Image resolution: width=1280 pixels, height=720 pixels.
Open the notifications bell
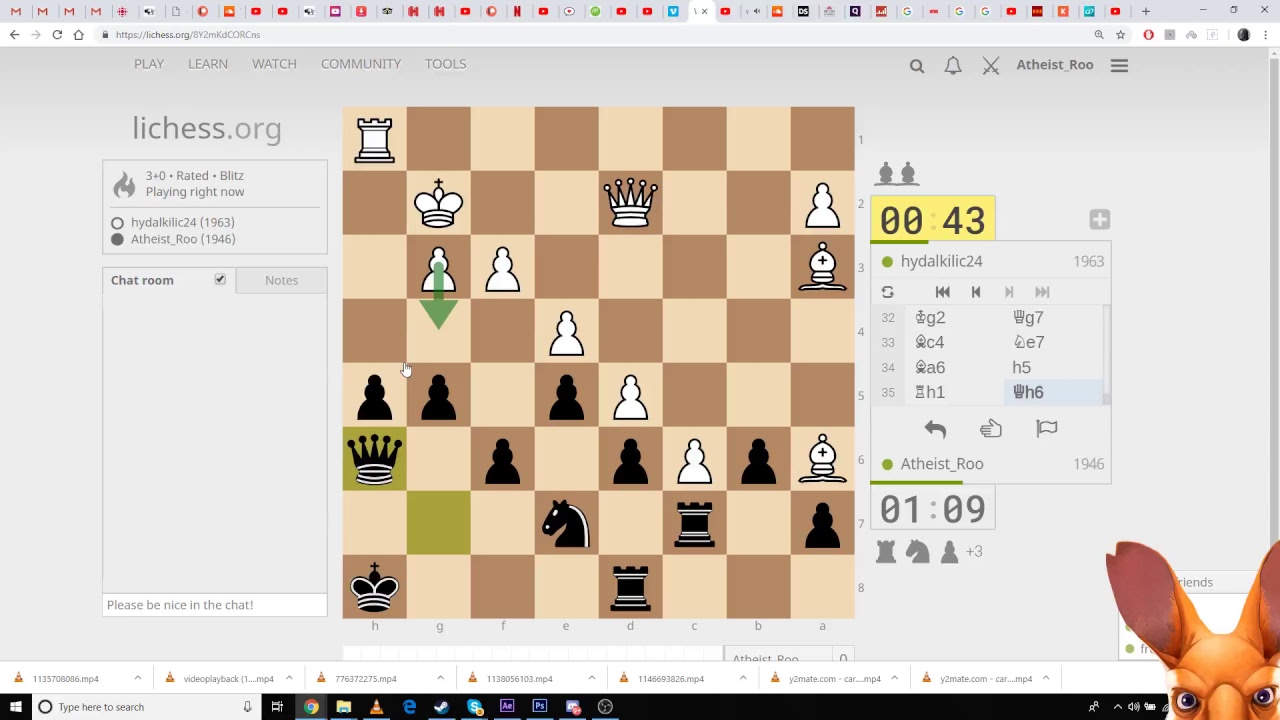pyautogui.click(x=953, y=65)
